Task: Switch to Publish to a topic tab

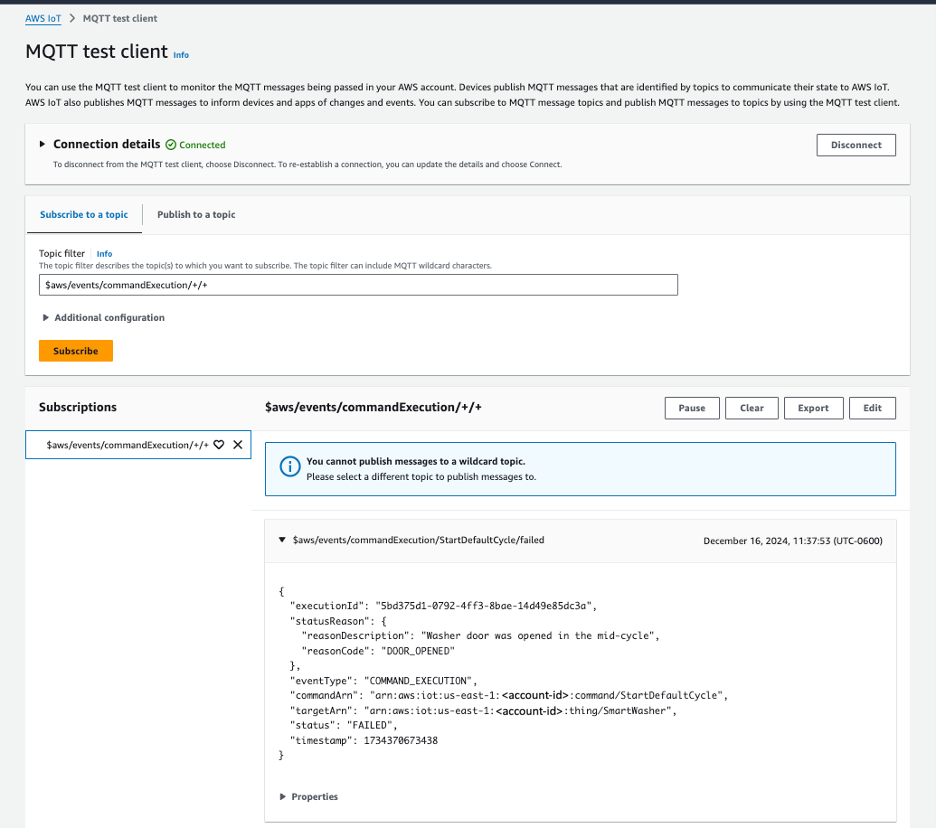Action: (x=196, y=214)
